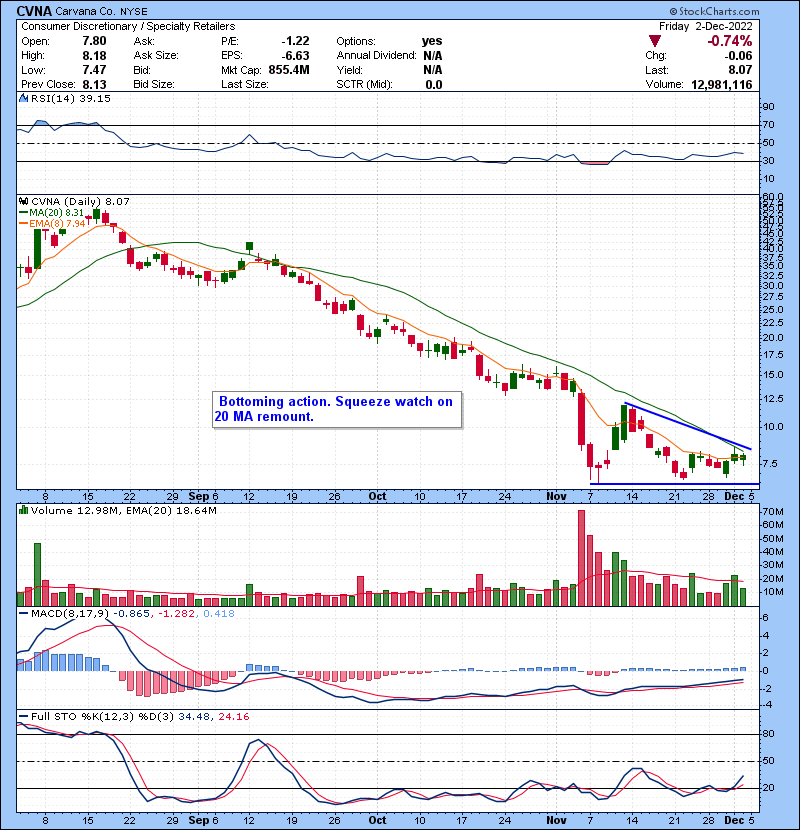Click the RSI(14) 39.15 indicator label
Screen dimensions: 800x830
tap(70, 98)
